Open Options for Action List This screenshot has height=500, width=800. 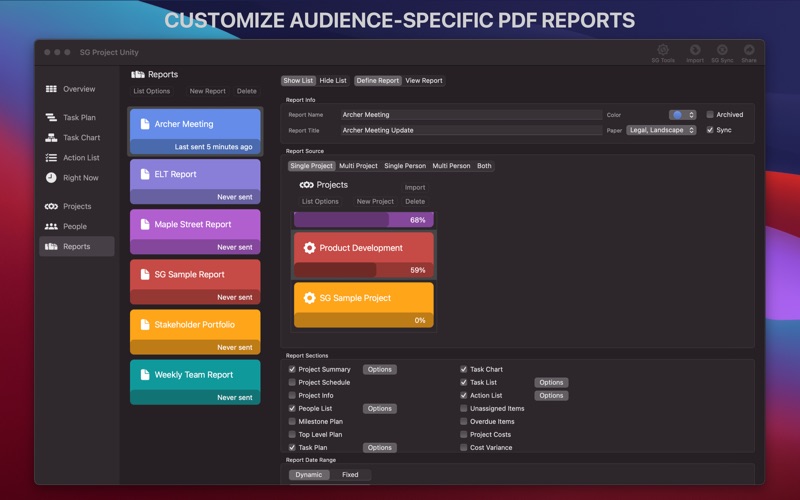[x=551, y=395]
